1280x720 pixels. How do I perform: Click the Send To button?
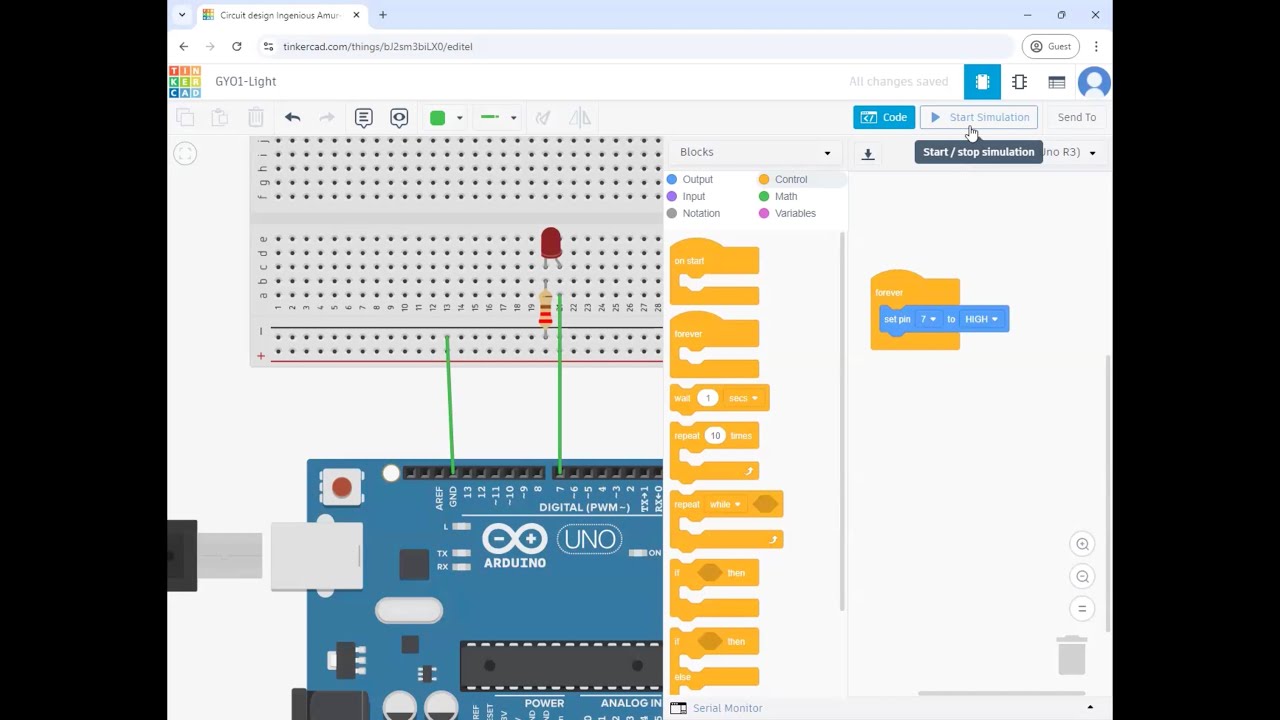pyautogui.click(x=1077, y=117)
